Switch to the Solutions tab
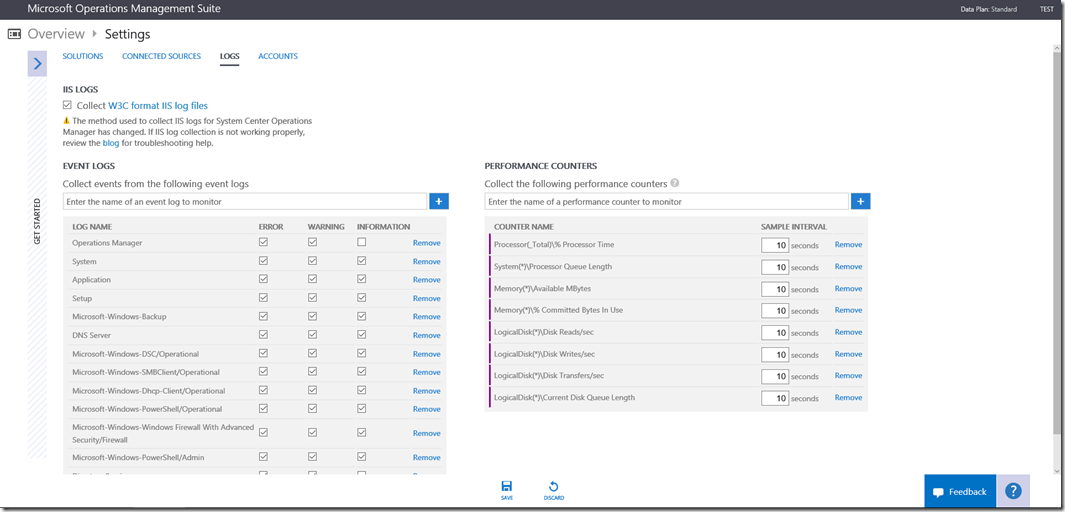The image size is (1065, 512). [x=82, y=56]
